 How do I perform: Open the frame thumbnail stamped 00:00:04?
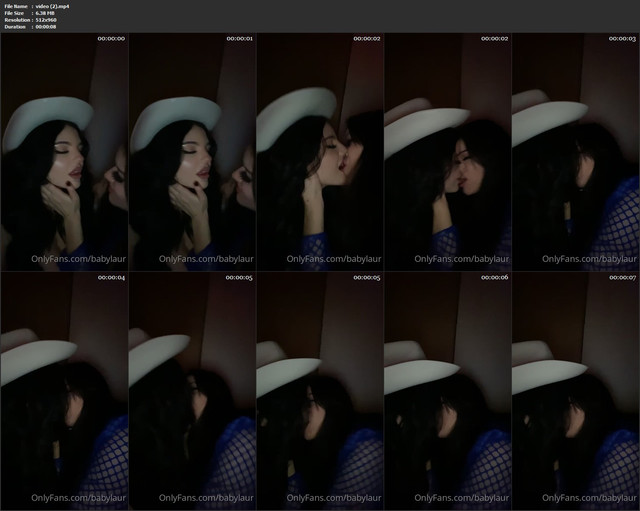click(64, 391)
